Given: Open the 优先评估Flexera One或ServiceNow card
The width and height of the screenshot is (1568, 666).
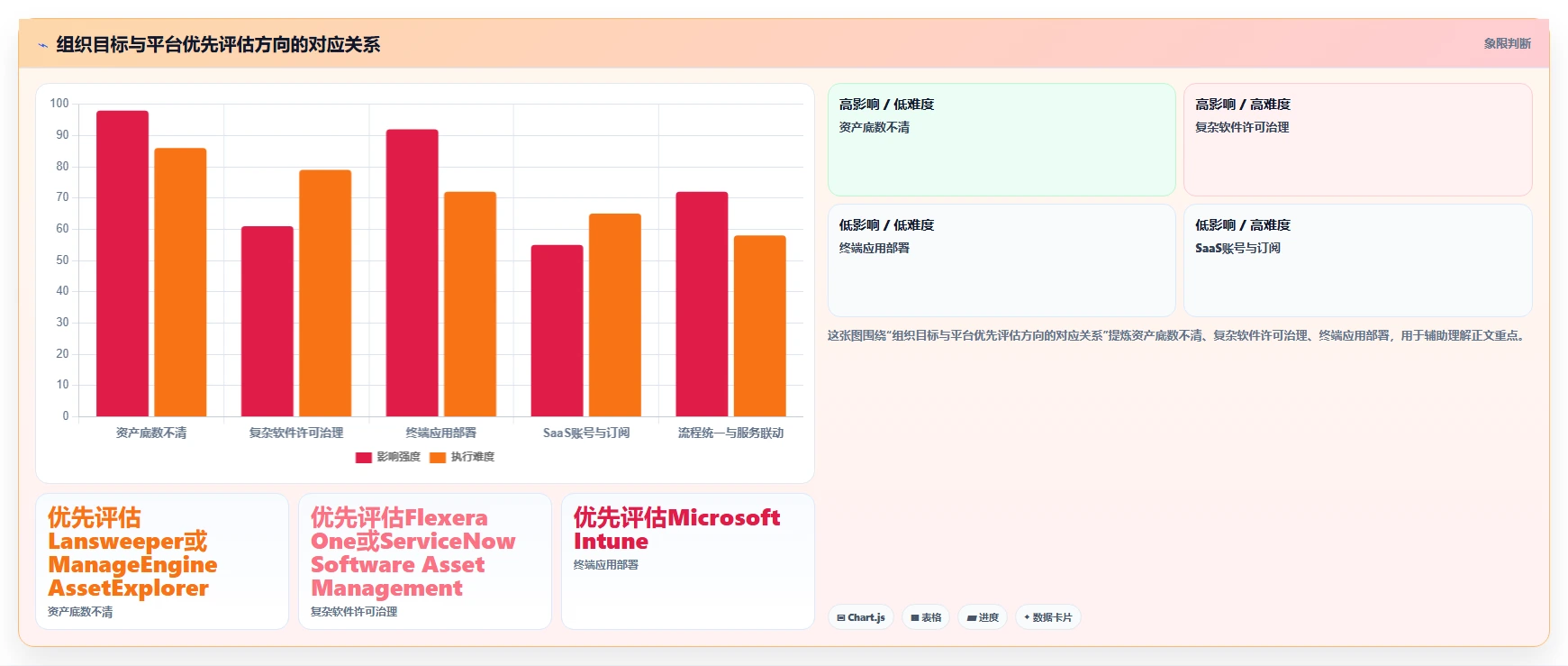Looking at the screenshot, I should coord(425,561).
